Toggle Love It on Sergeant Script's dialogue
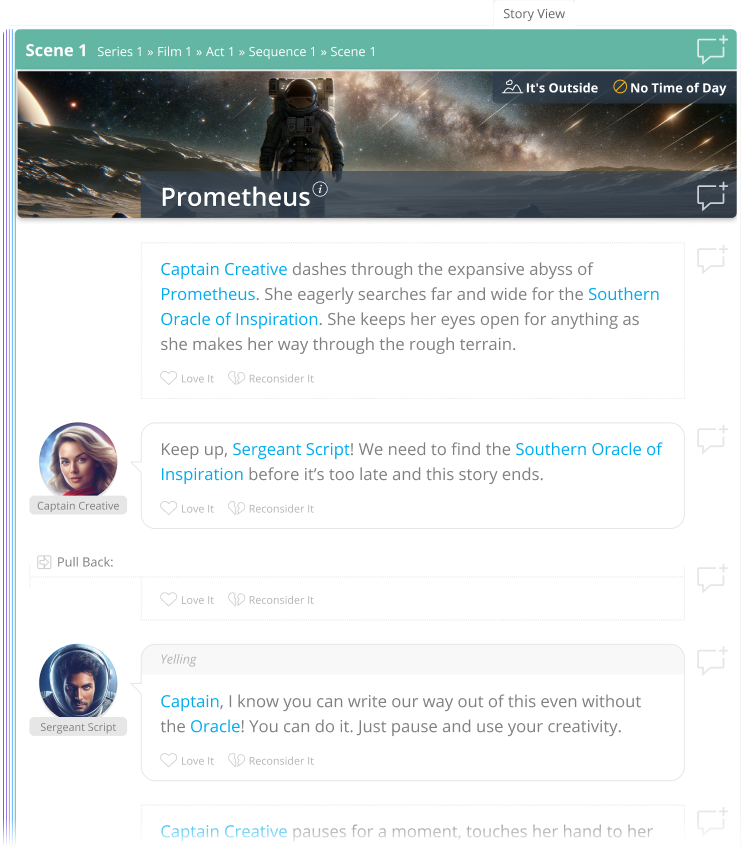The height and width of the screenshot is (848, 741). pos(188,761)
